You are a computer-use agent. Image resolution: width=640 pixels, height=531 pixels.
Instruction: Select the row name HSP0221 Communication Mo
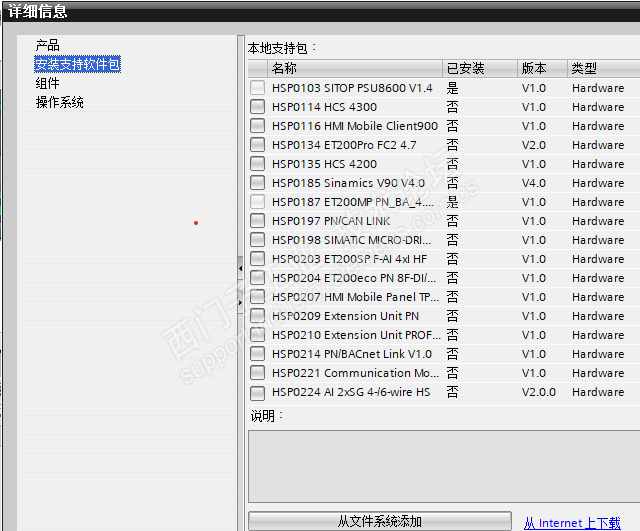tap(356, 373)
